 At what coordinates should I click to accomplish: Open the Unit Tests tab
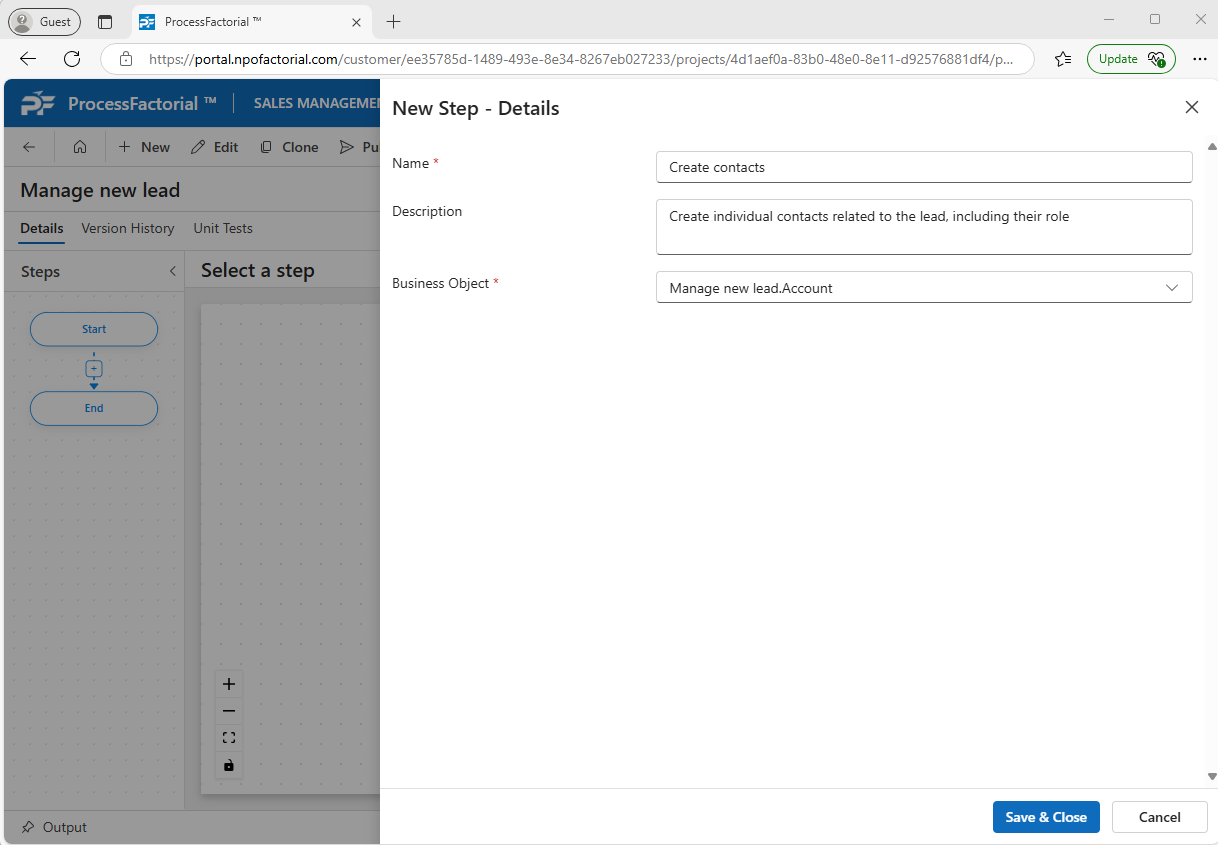222,228
